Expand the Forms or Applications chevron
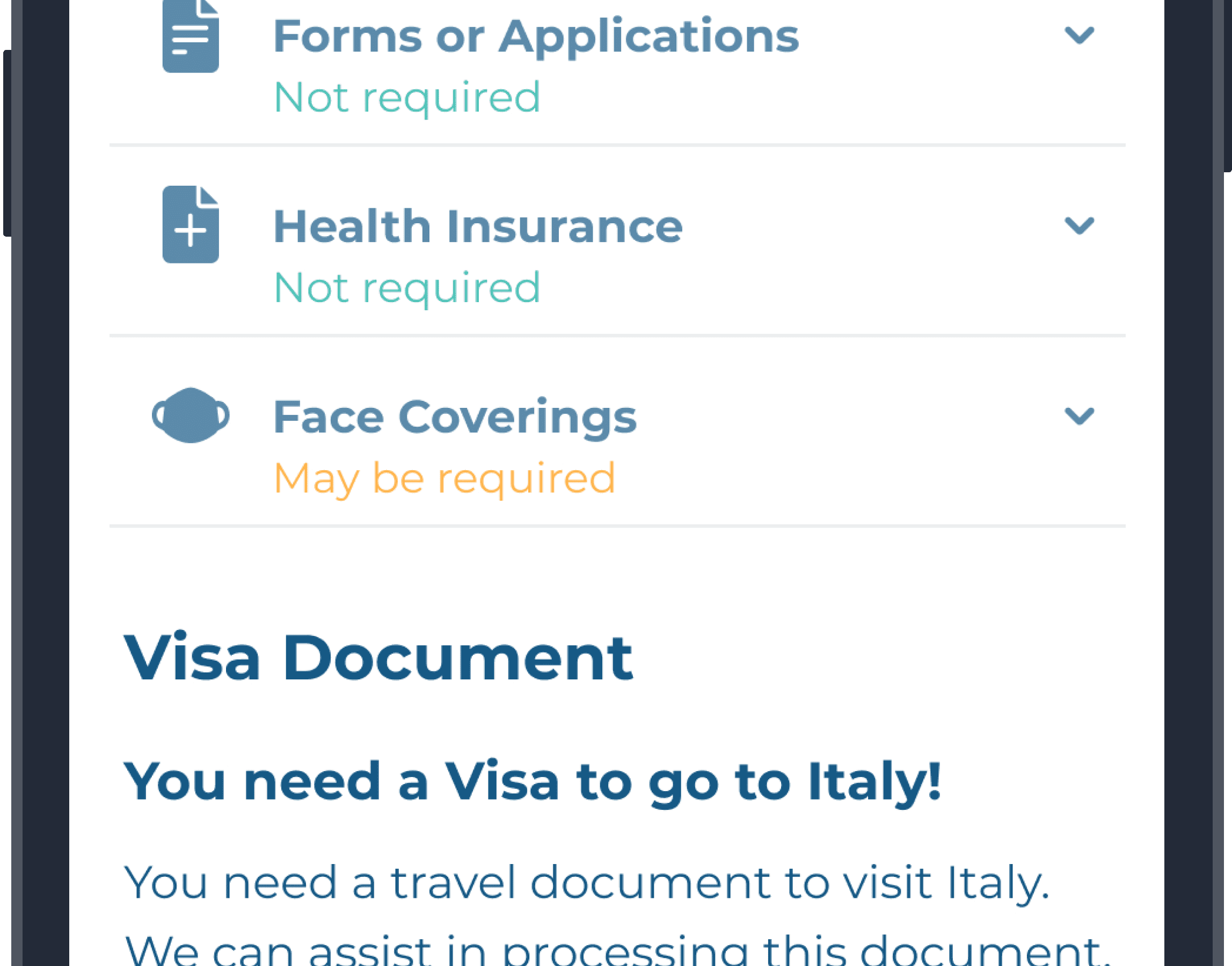 pos(1079,35)
